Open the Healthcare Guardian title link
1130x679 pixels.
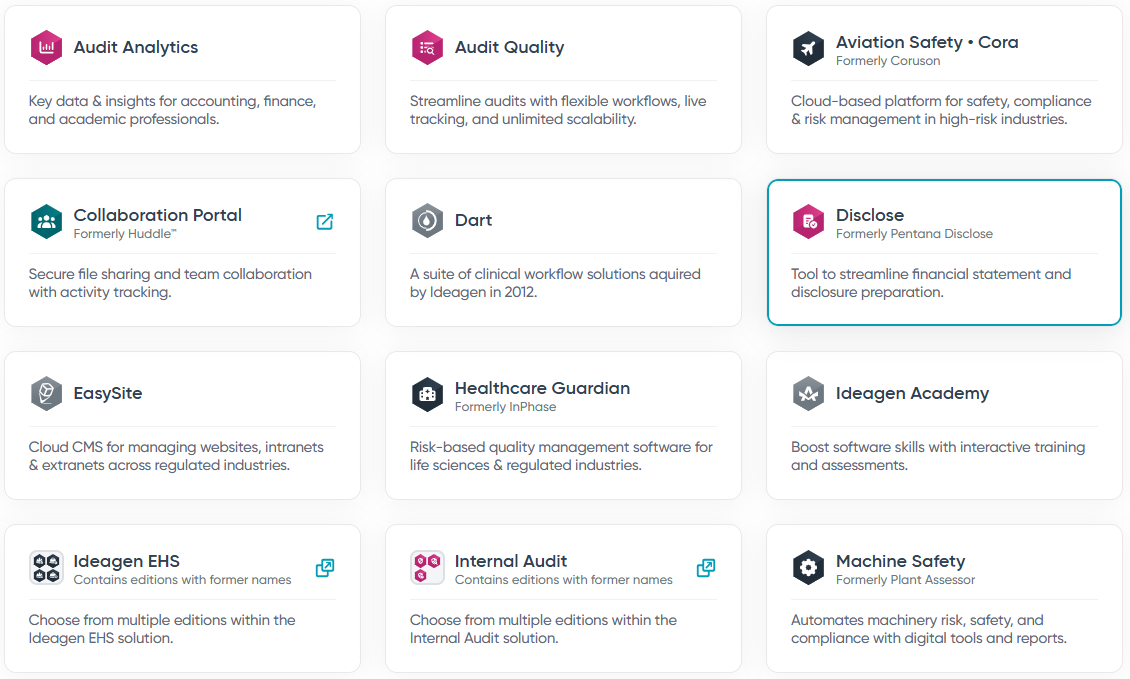coord(542,388)
